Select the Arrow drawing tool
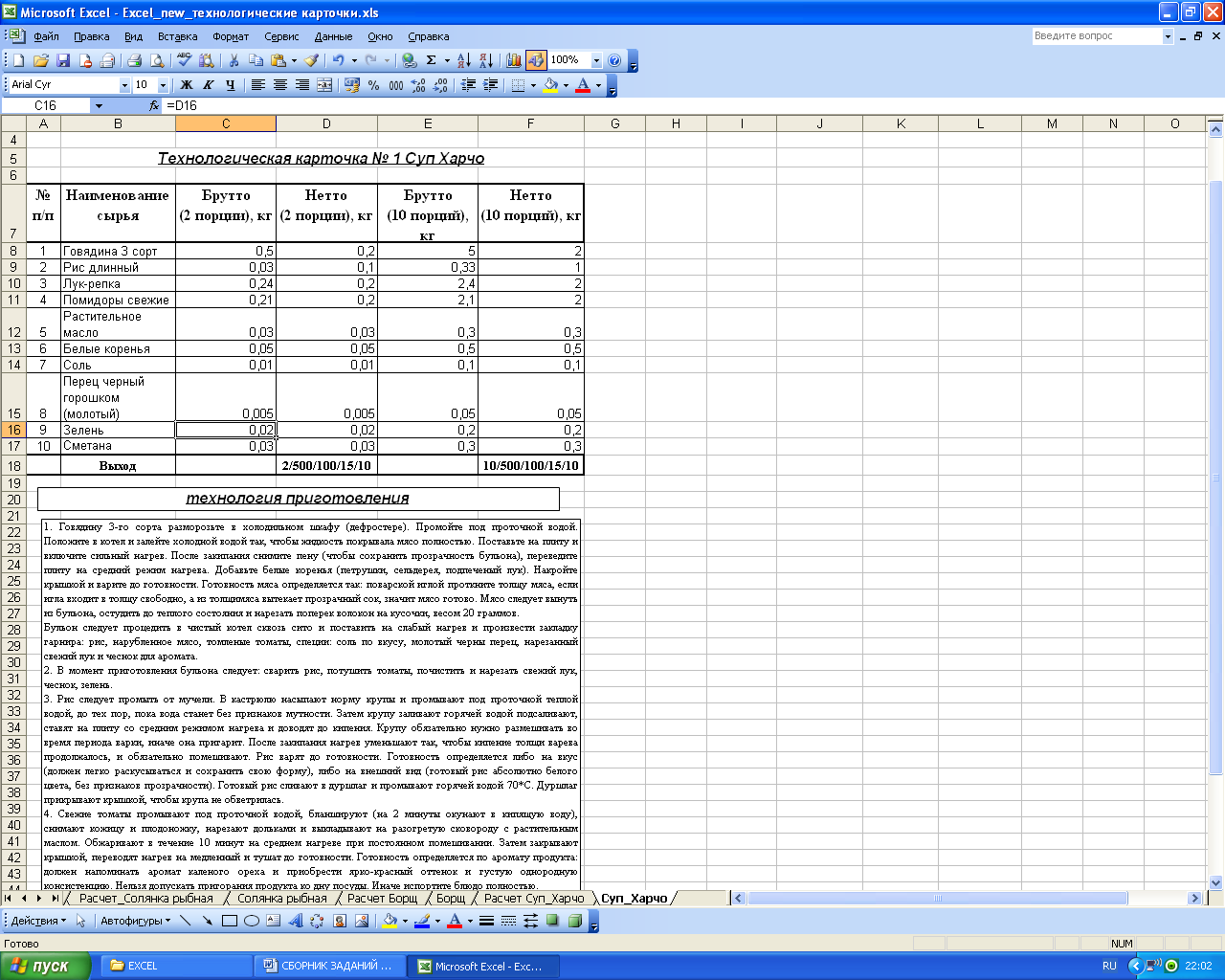This screenshot has width=1225, height=980. pos(207,921)
